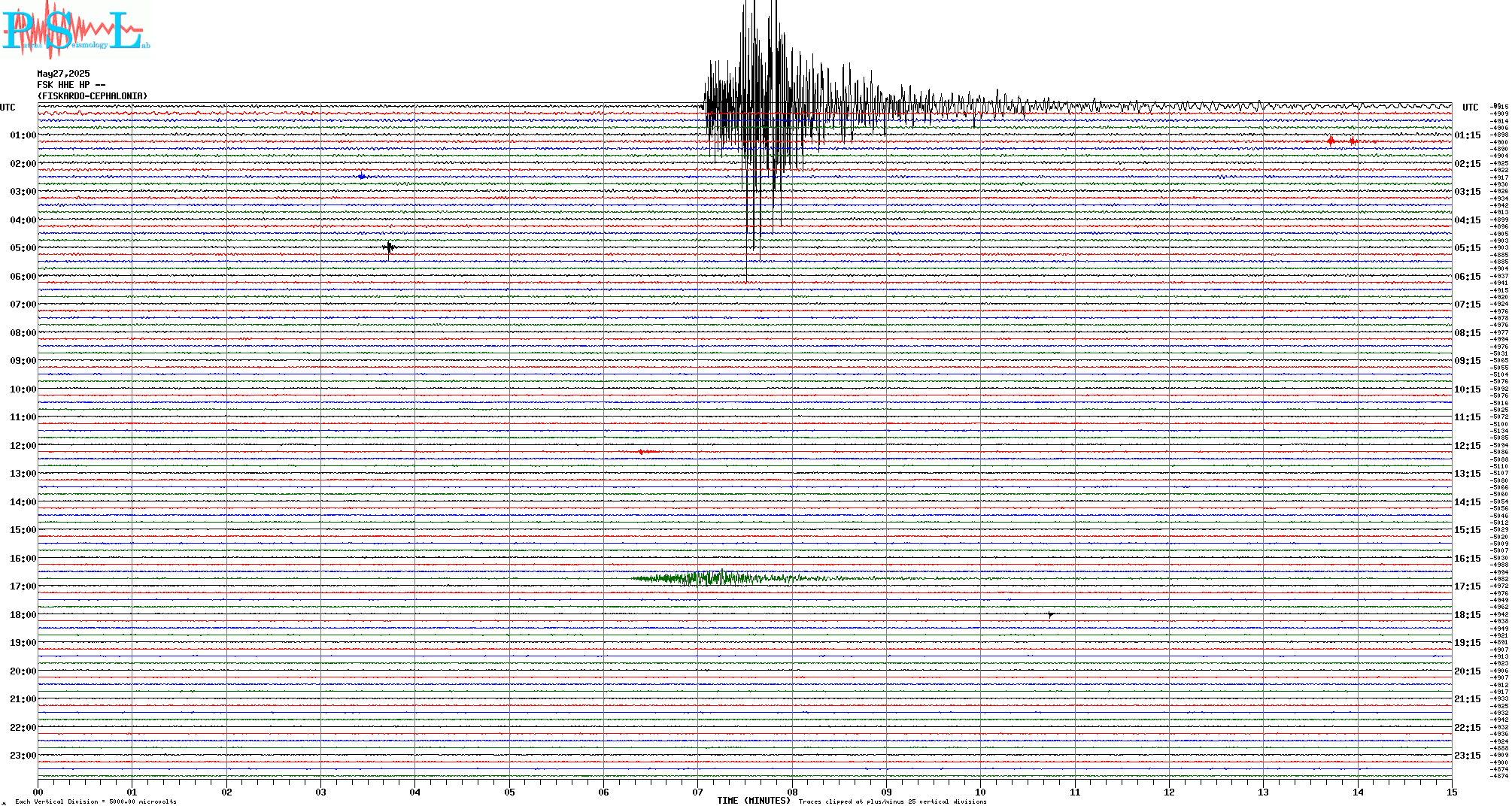
Task: Click the 19:00 hour label
Action: click(x=23, y=643)
